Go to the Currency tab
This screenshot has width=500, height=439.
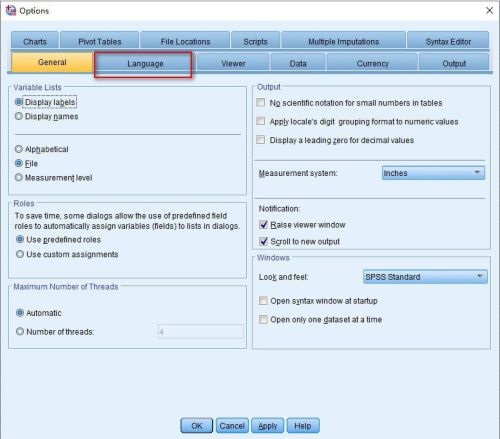(372, 63)
